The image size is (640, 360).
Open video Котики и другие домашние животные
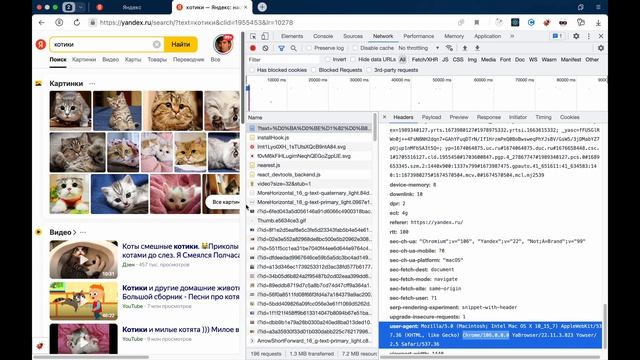[181, 292]
